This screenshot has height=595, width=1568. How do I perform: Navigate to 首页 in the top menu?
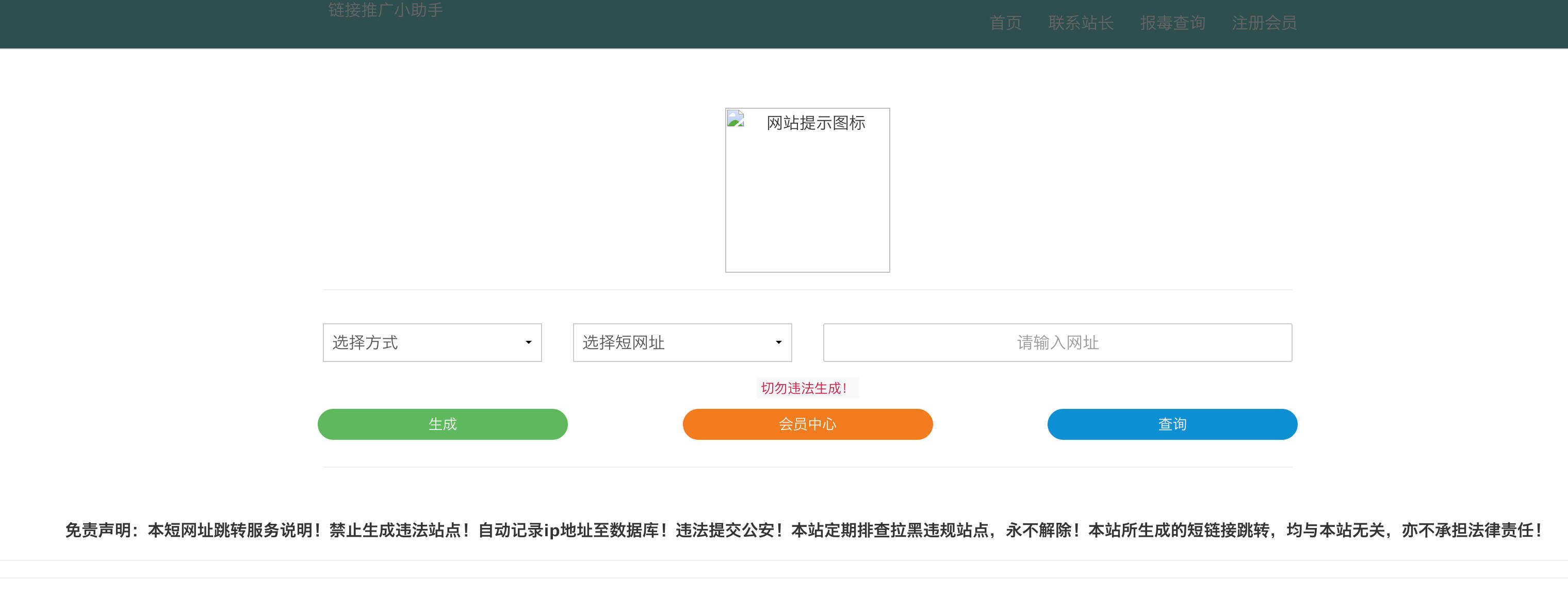(1006, 23)
